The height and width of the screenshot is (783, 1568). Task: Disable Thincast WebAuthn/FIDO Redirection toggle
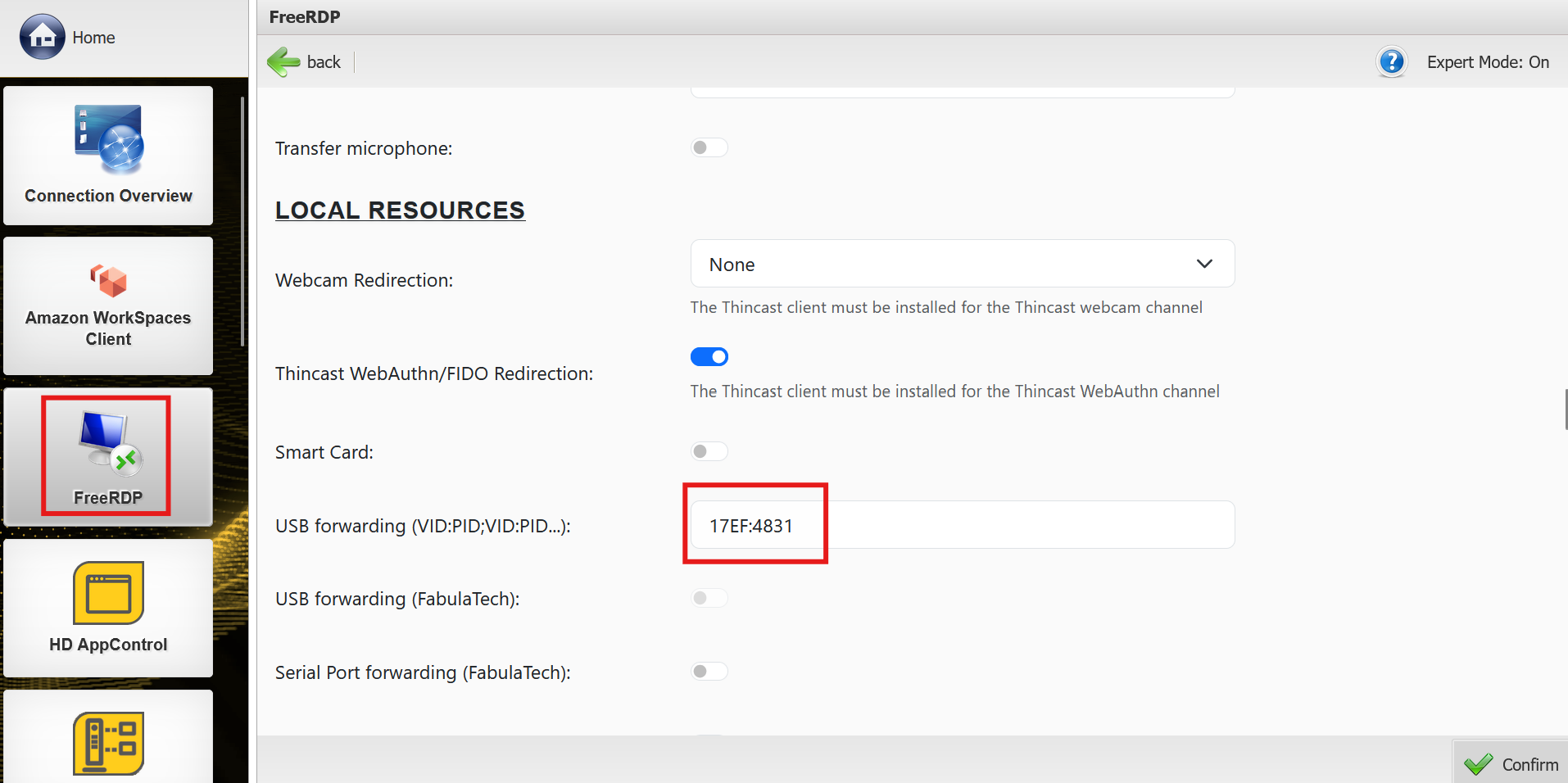[709, 356]
